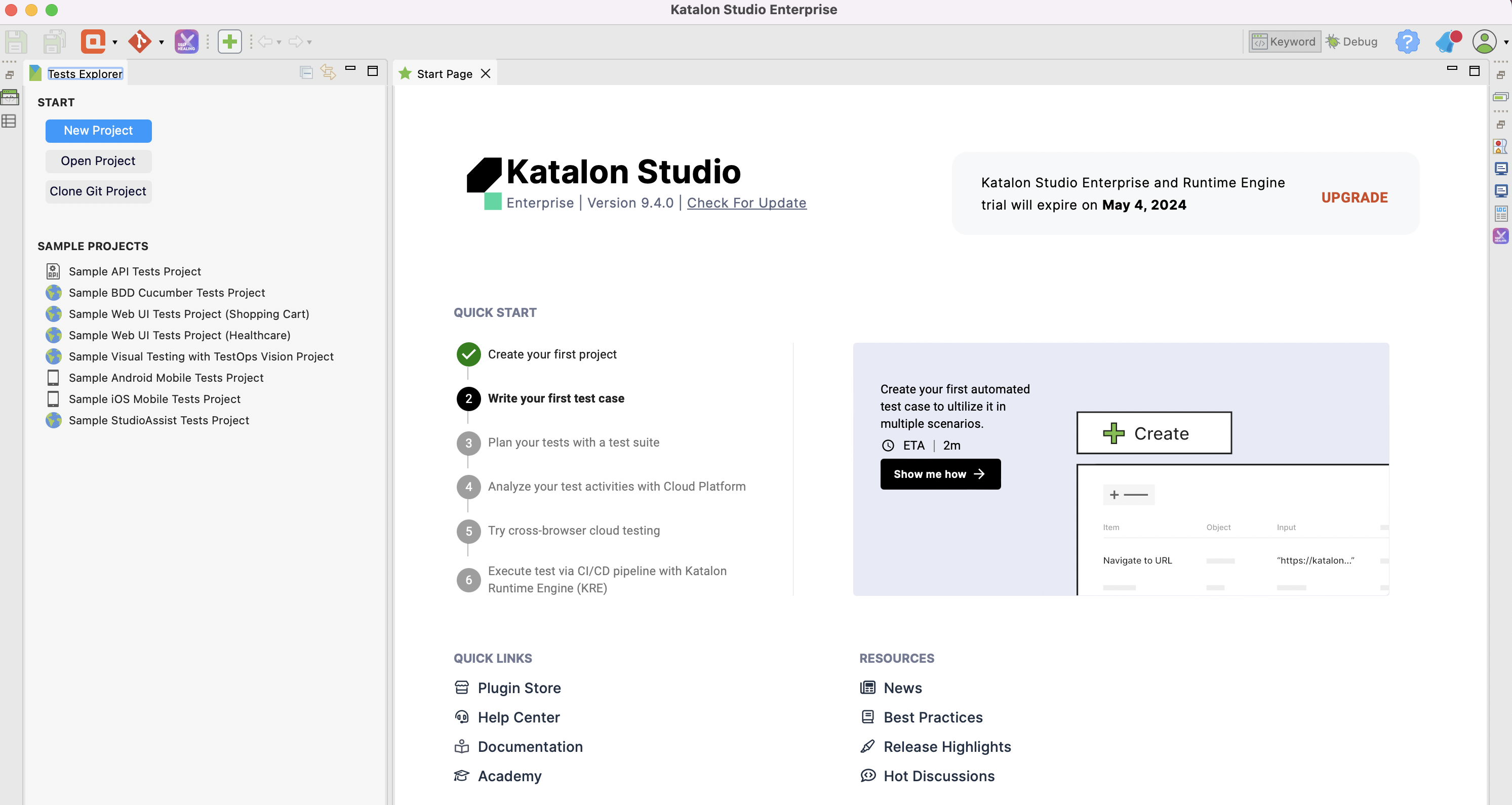
Task: Click the Link with Editor double-arrow icon
Action: [x=328, y=72]
